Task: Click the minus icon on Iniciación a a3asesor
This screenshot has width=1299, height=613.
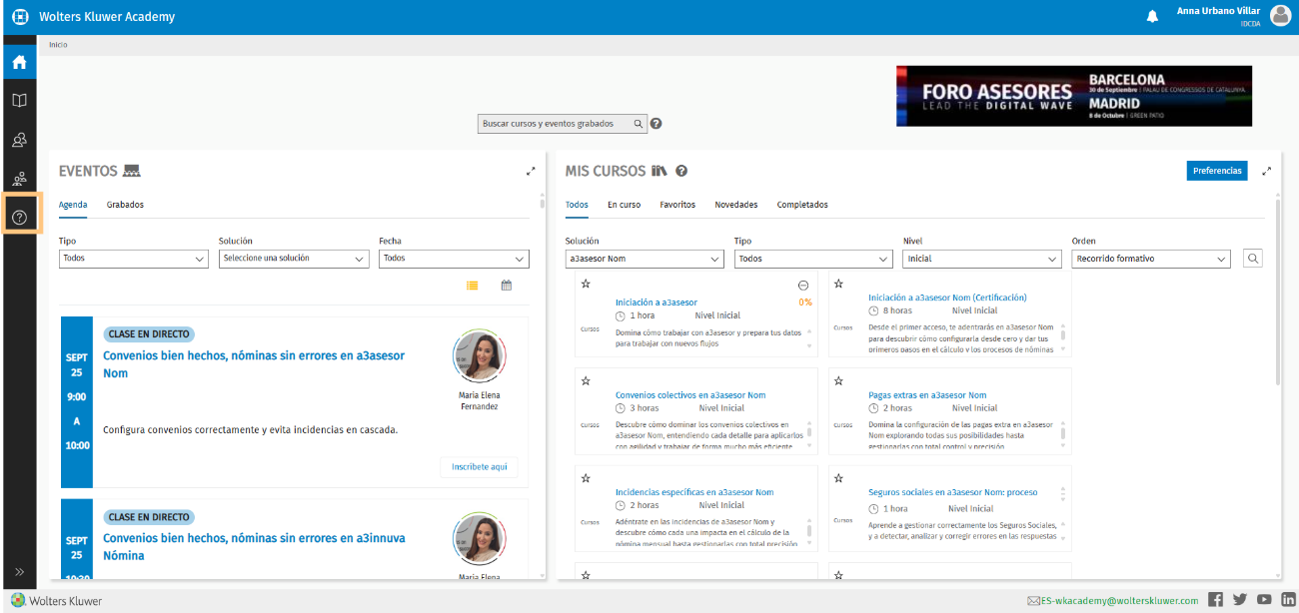Action: pos(803,285)
